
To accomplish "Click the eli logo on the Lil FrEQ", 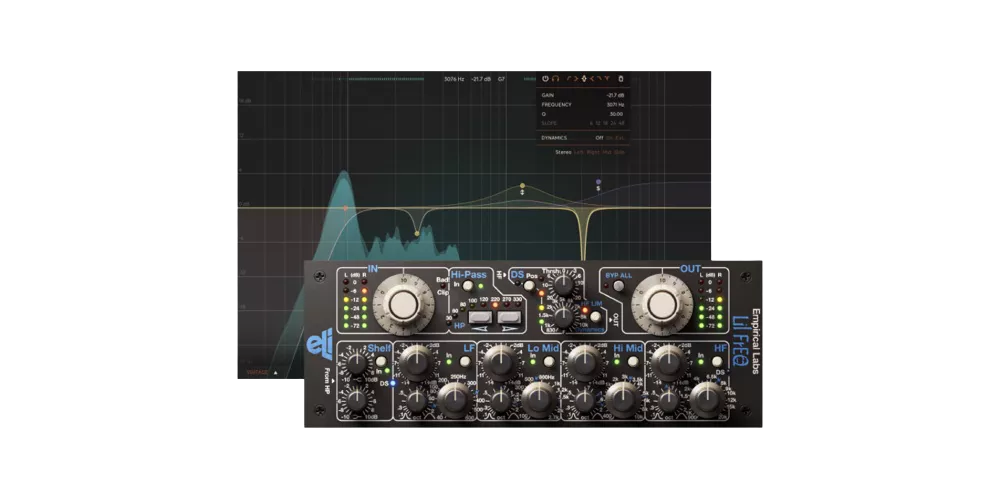I will (x=320, y=344).
